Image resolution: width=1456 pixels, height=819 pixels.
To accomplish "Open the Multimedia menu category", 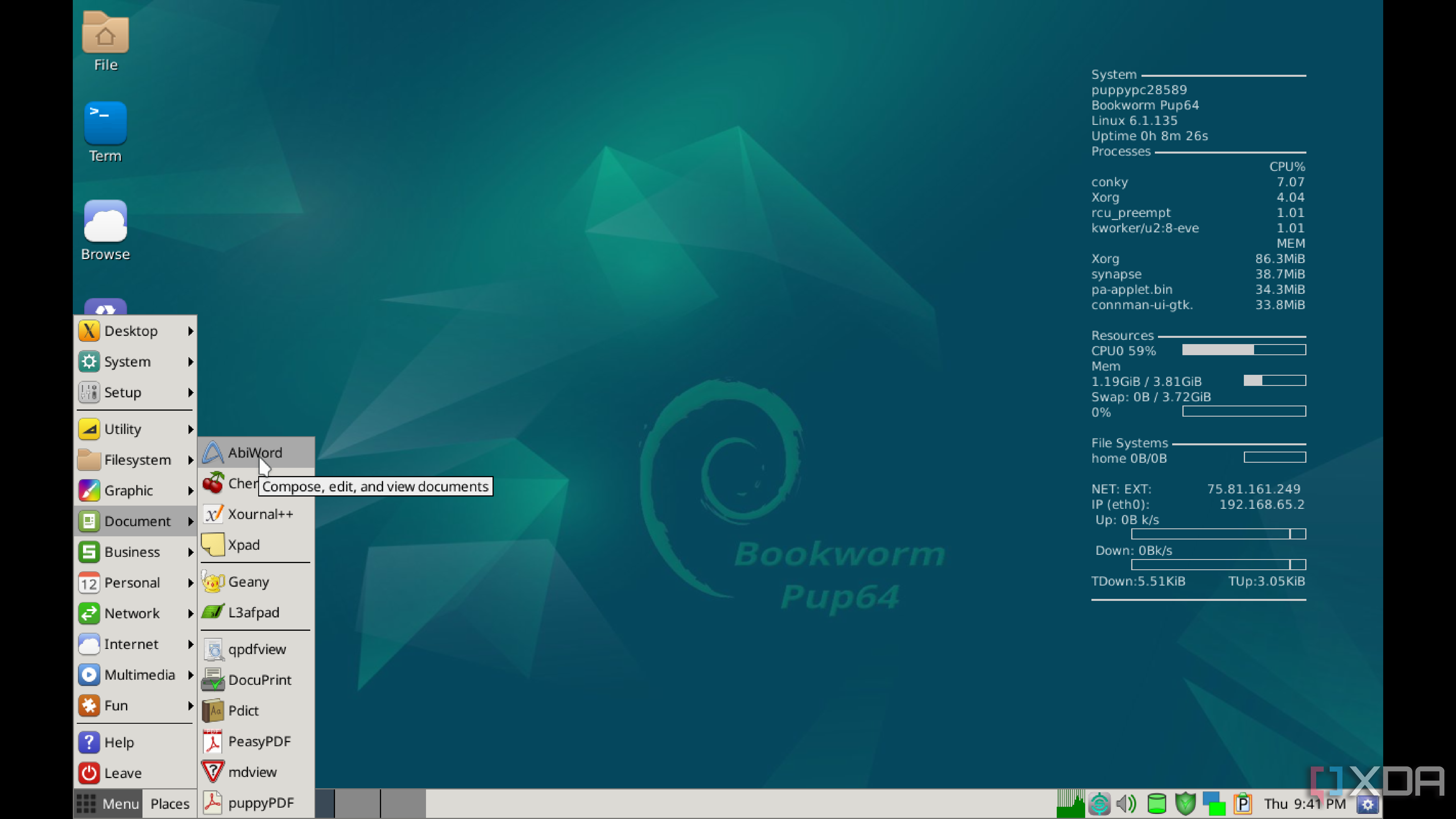I will pyautogui.click(x=136, y=674).
